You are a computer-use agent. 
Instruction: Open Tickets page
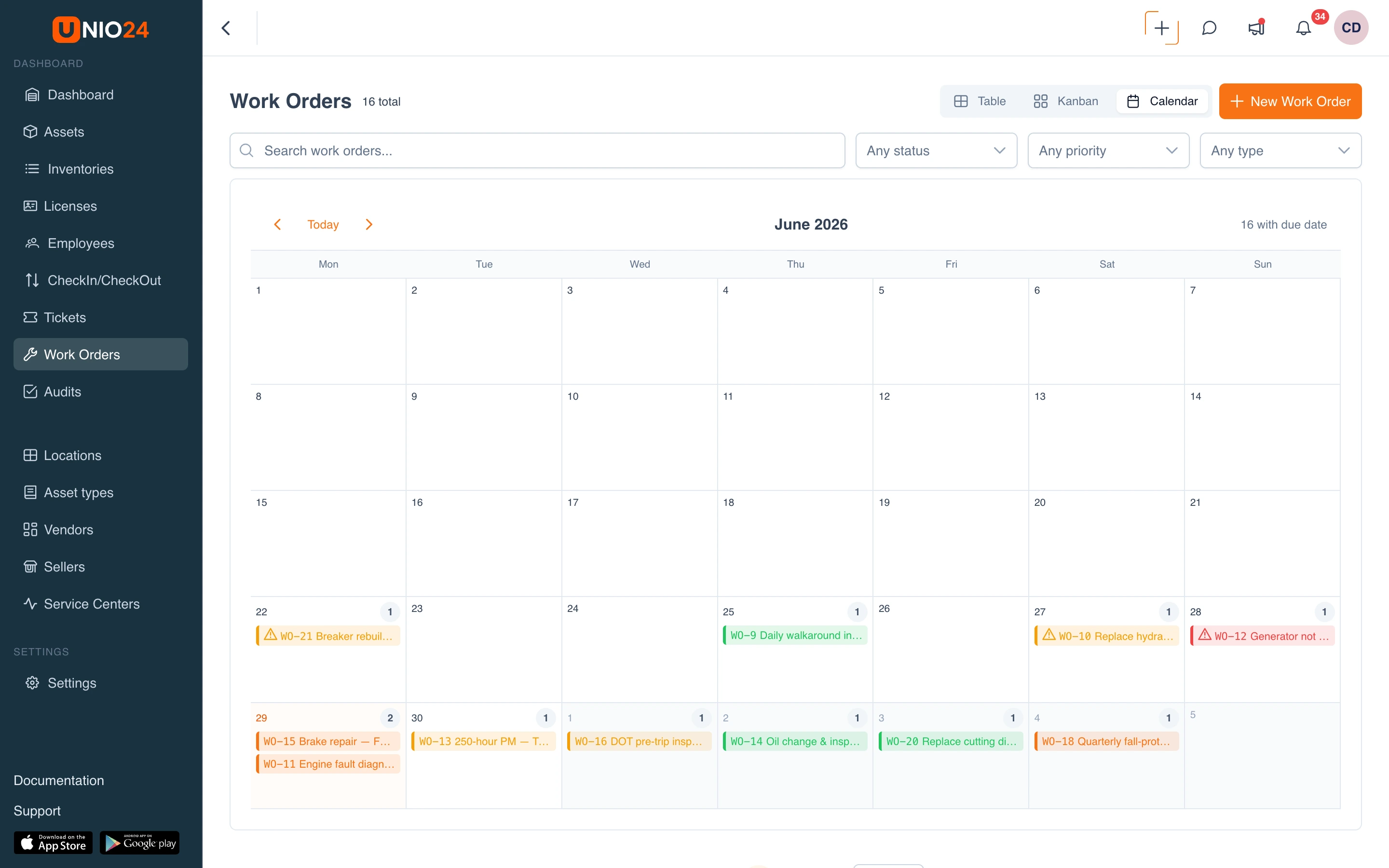[x=100, y=317]
